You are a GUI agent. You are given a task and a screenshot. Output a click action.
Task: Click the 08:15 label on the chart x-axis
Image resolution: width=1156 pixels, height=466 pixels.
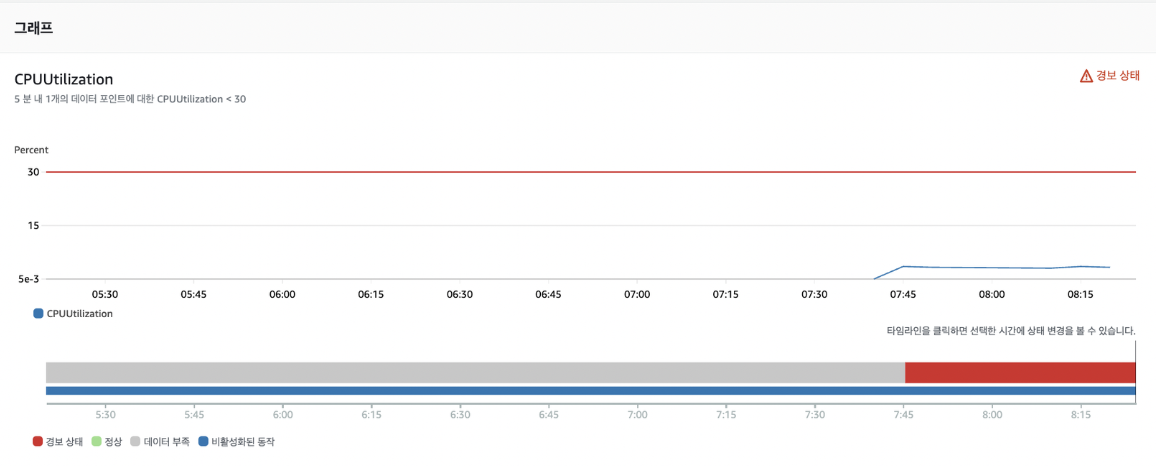(x=1080, y=293)
